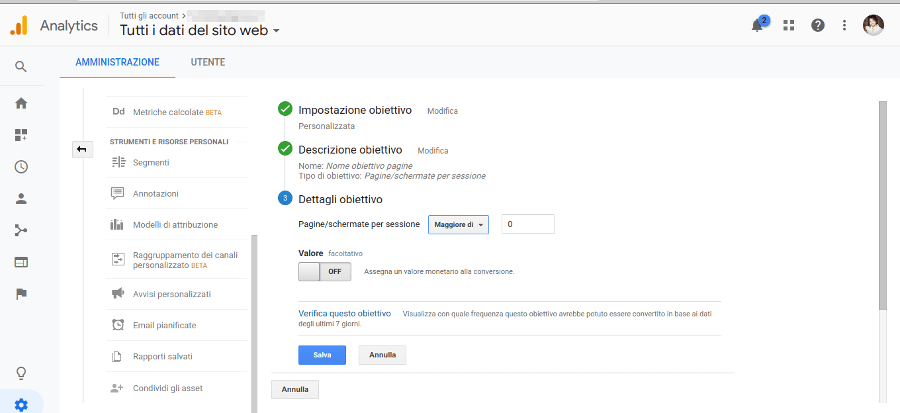
Task: Click the Raggruppamento dei canali personalizzato label
Action: point(185,260)
